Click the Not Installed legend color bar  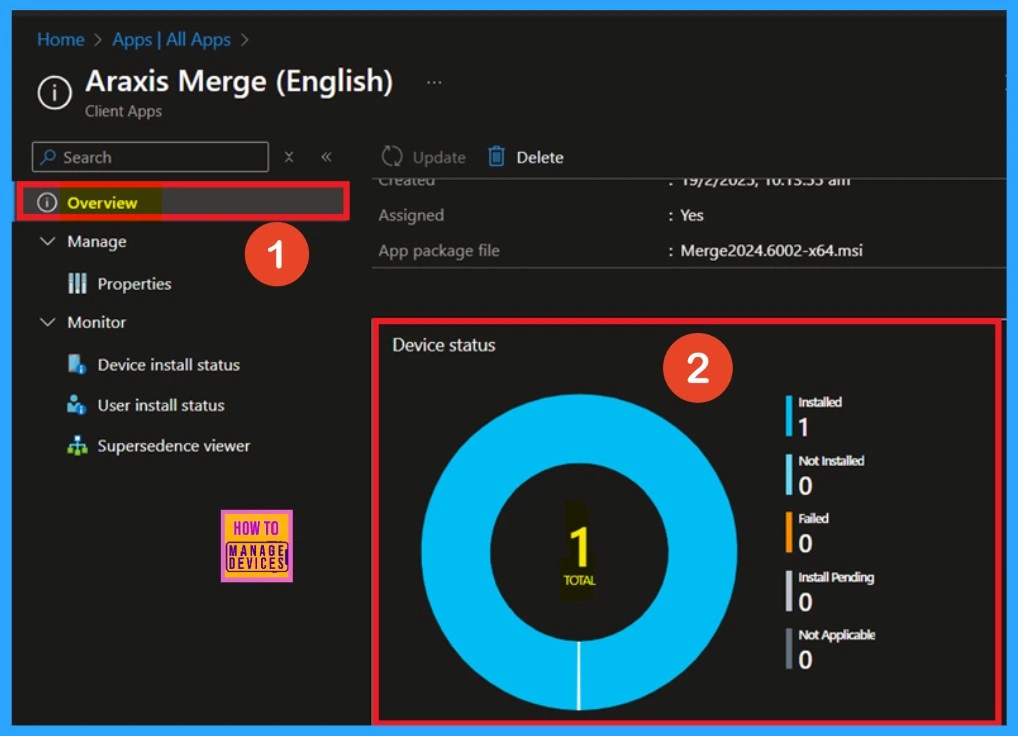789,474
